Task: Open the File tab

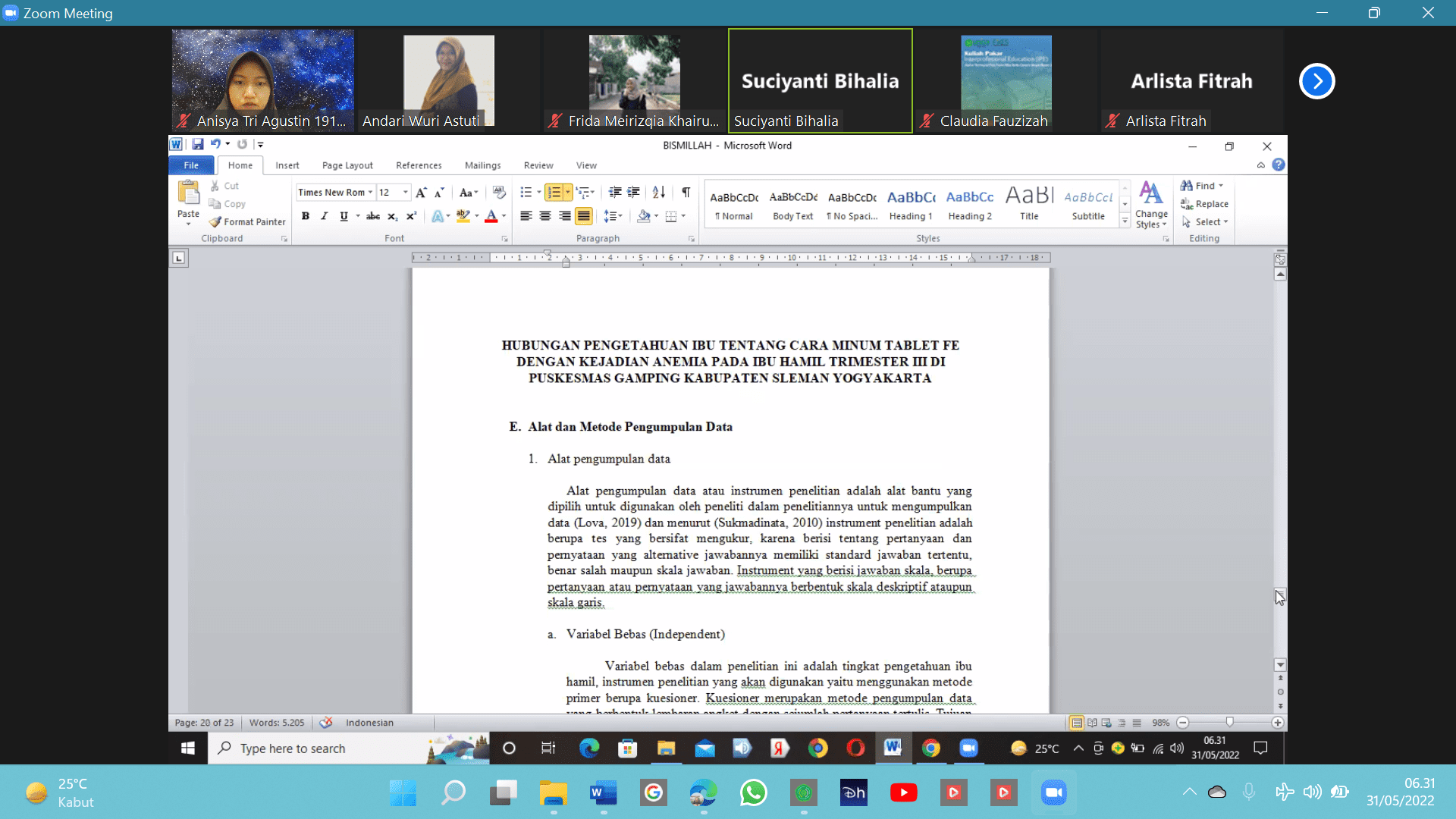Action: pyautogui.click(x=191, y=165)
